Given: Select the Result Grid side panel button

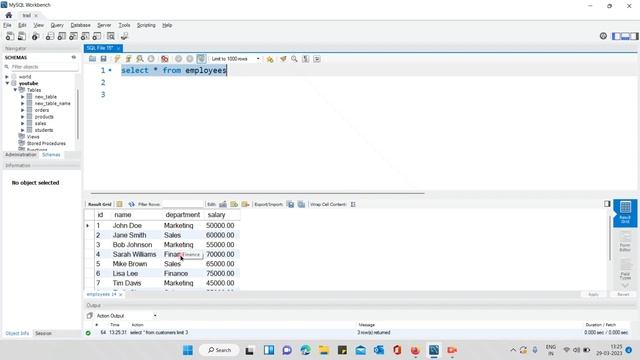Looking at the screenshot, I should pyautogui.click(x=625, y=212).
